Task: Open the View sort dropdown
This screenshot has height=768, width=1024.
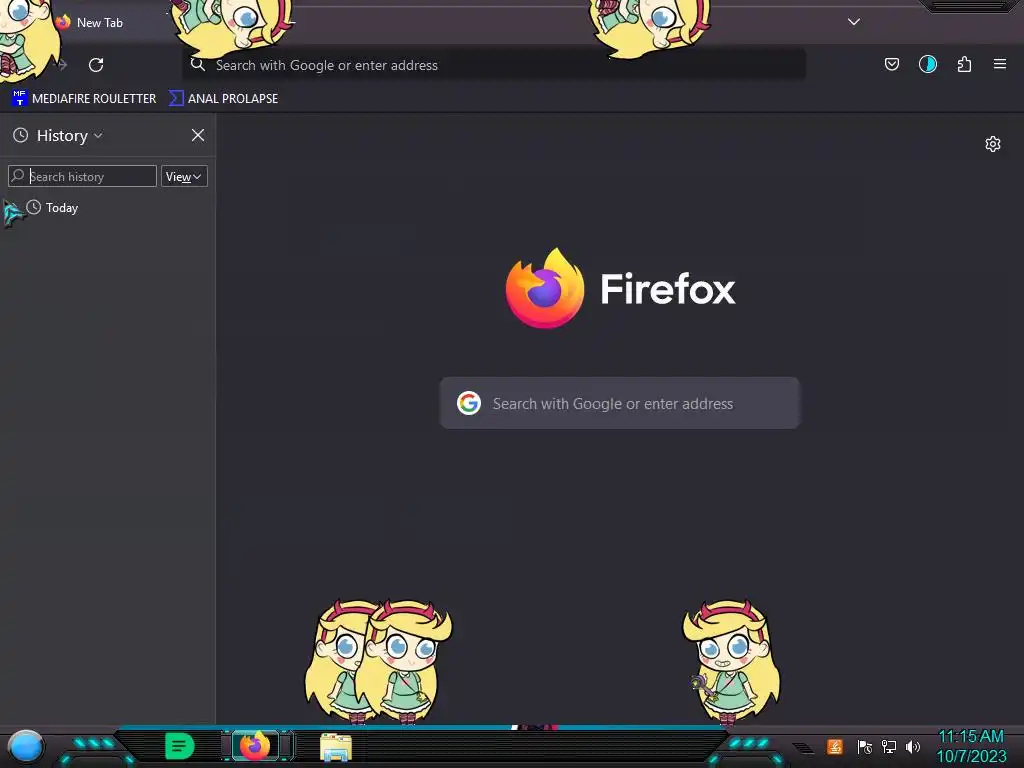Action: (184, 176)
